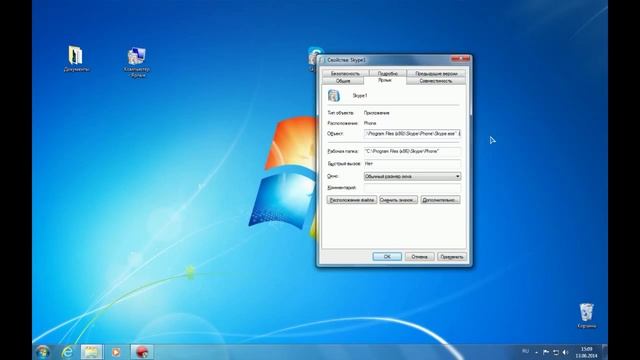Open the Action Center flag icon

click(x=546, y=352)
